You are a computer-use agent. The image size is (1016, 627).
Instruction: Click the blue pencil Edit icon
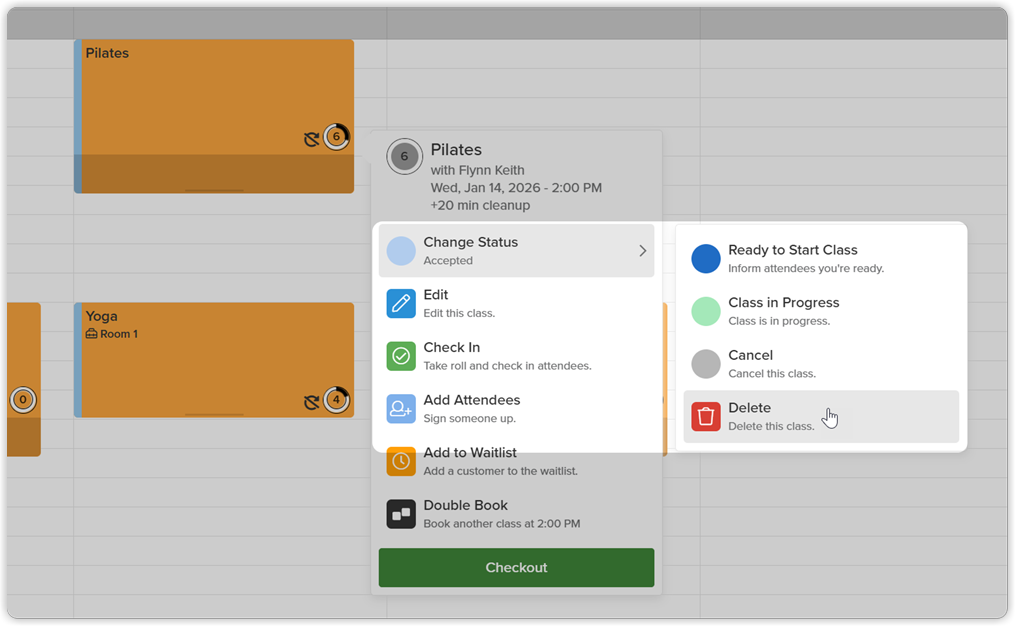pyautogui.click(x=401, y=304)
